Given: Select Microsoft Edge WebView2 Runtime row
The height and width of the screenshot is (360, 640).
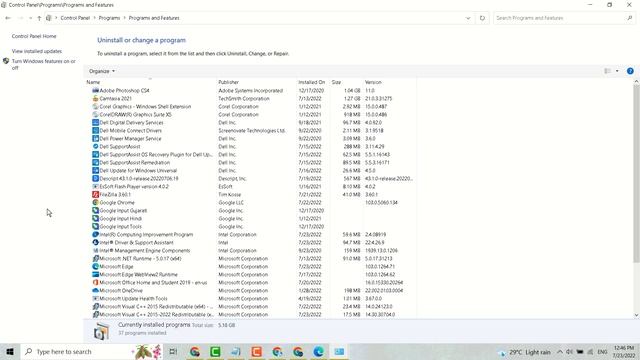Looking at the screenshot, I should (250, 275).
